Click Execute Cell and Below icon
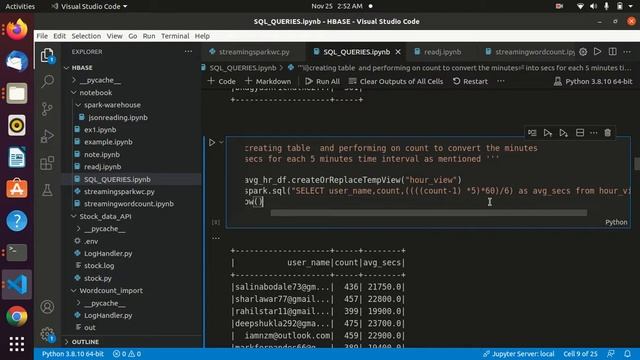The image size is (640, 360). pyautogui.click(x=563, y=133)
